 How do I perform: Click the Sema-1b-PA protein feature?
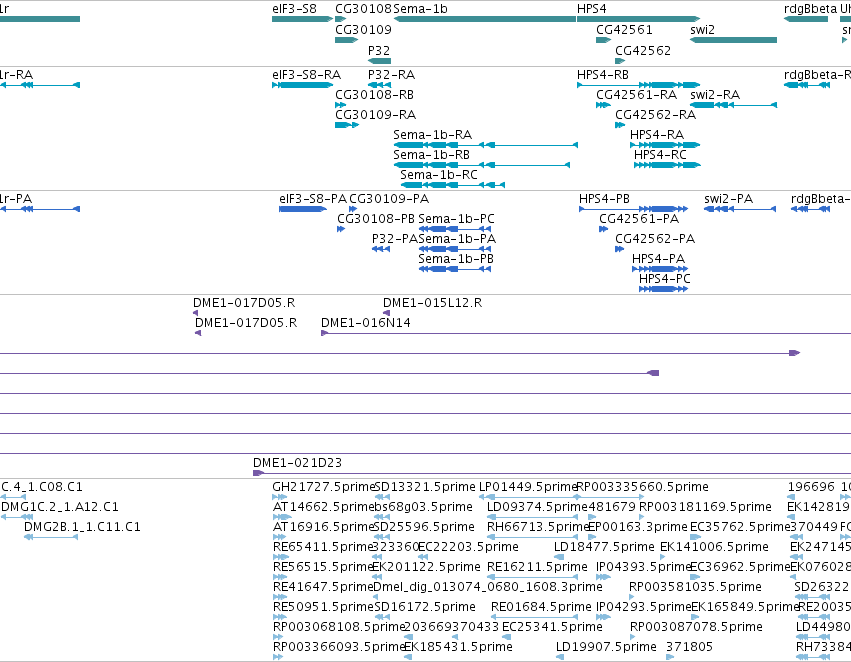(455, 249)
